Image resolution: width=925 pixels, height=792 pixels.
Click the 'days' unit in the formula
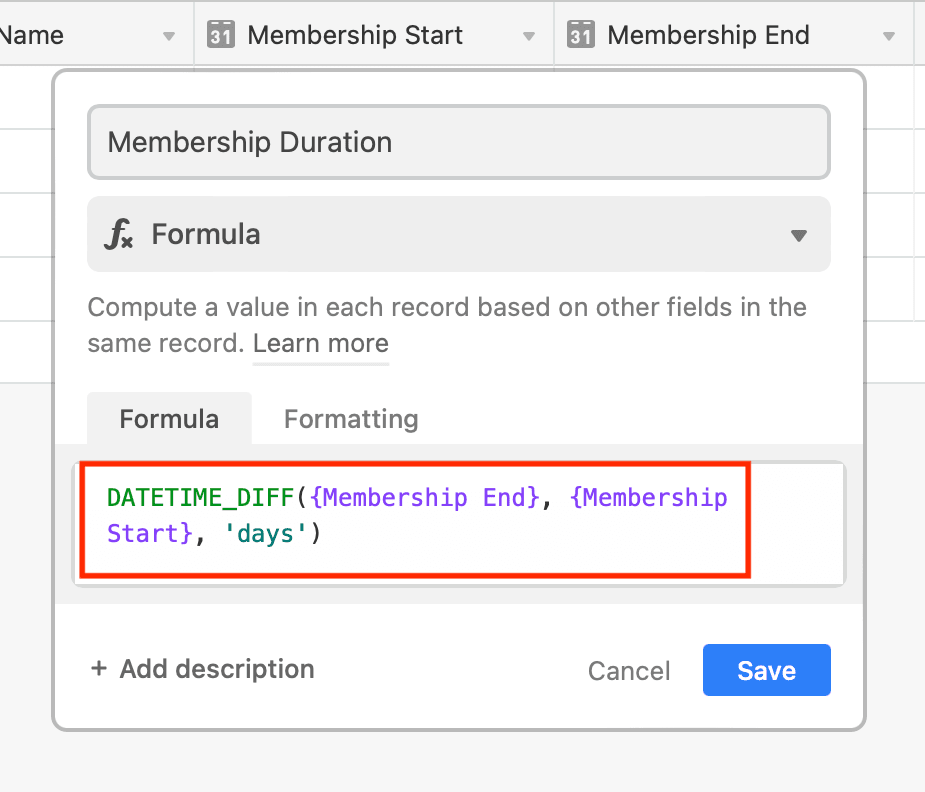click(265, 534)
